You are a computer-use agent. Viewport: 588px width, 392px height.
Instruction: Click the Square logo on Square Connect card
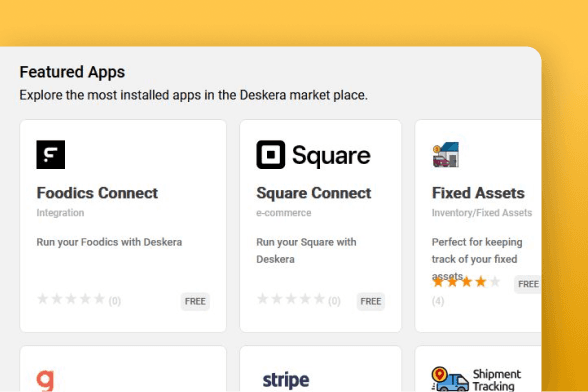[314, 155]
